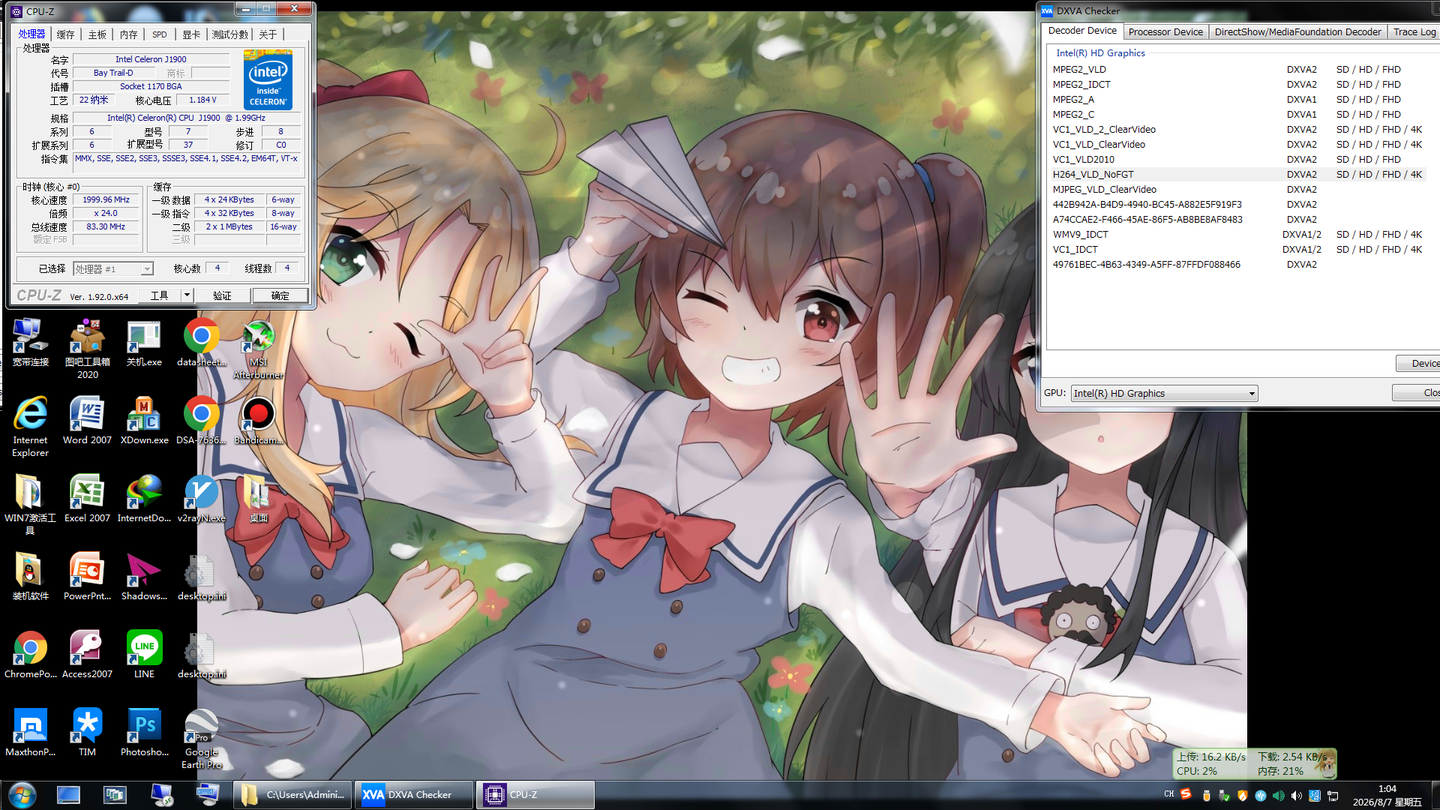This screenshot has height=810, width=1440.
Task: Select the Photosho... desktop shortcut
Action: coord(144,733)
